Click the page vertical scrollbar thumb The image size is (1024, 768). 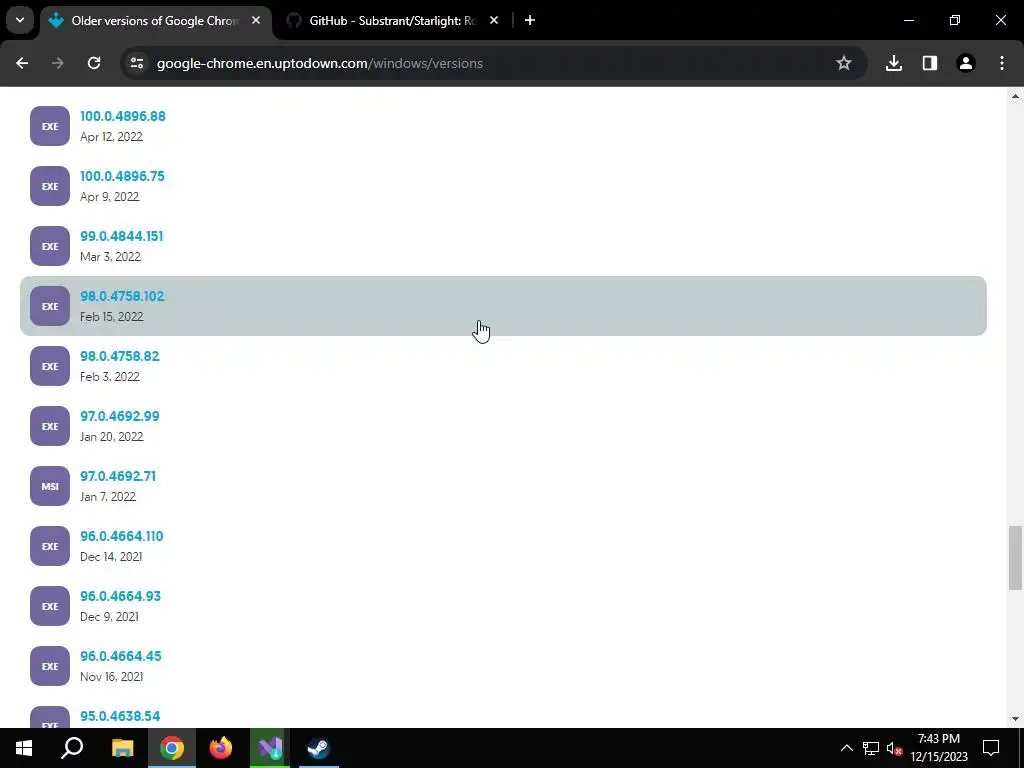pyautogui.click(x=1015, y=558)
